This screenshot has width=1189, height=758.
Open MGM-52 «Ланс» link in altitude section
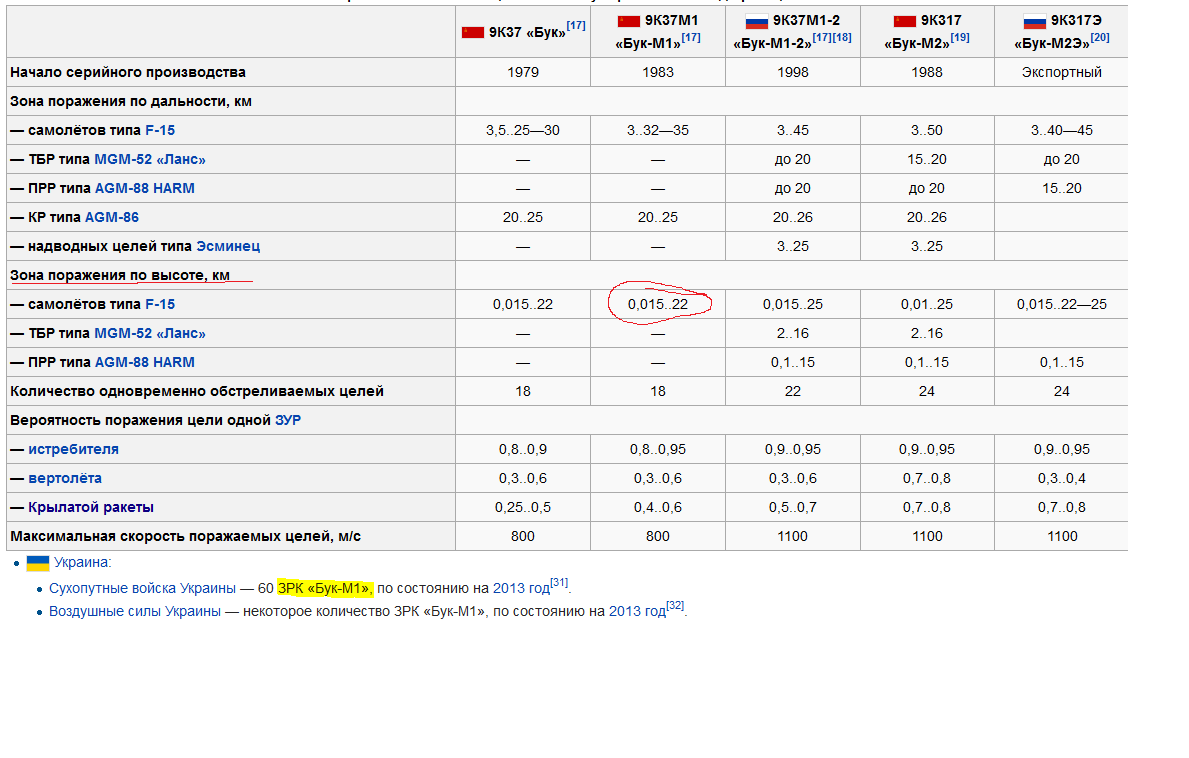click(x=149, y=333)
